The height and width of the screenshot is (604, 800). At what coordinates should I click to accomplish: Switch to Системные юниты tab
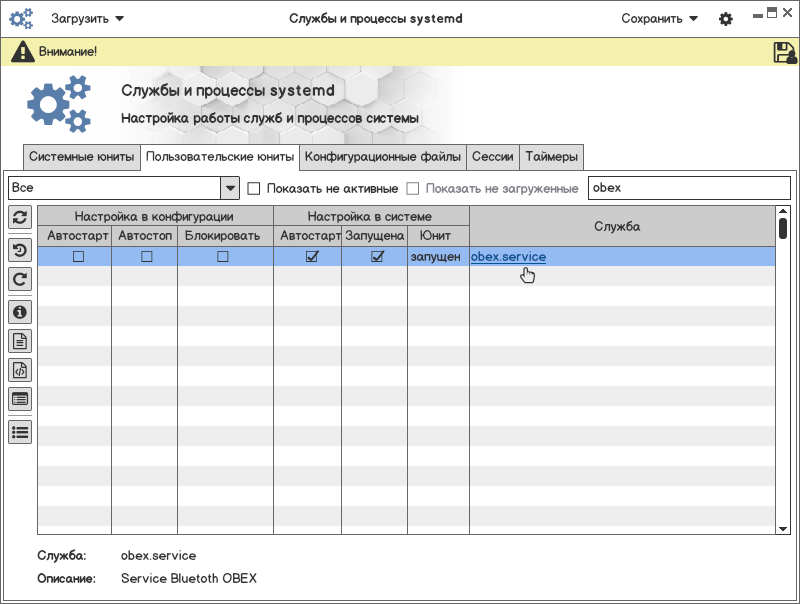tap(81, 157)
